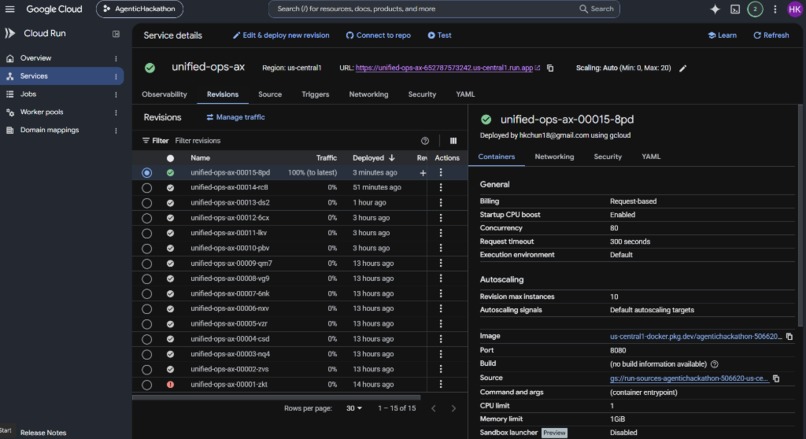This screenshot has width=806, height=439.
Task: Open the us-central1-docker.pkg.dev image link
Action: tap(696, 337)
